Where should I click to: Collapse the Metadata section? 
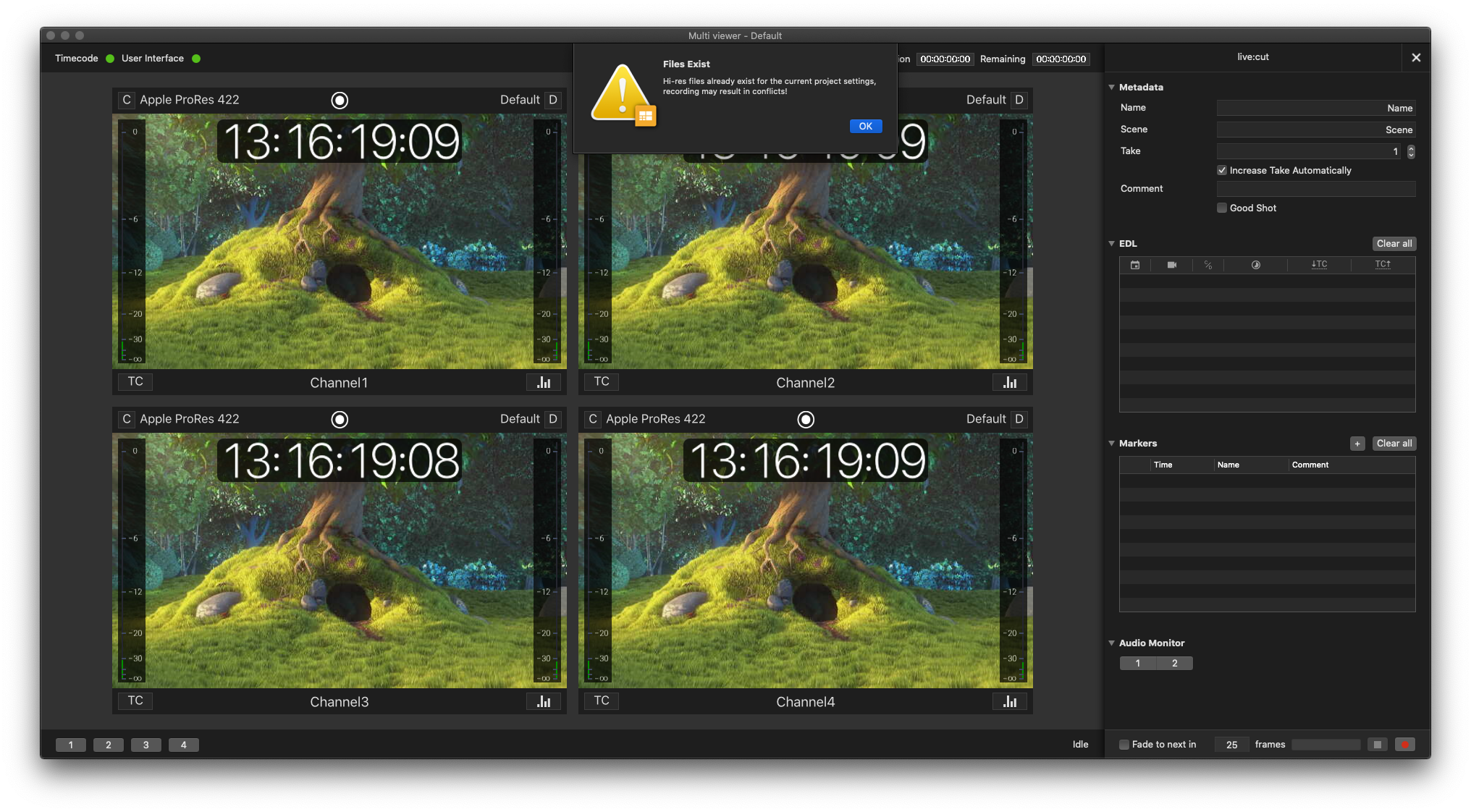[x=1112, y=87]
